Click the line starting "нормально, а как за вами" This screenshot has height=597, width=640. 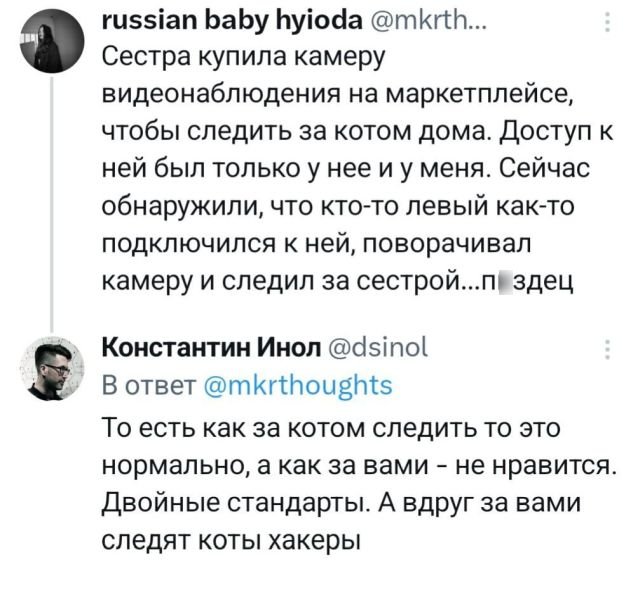(358, 467)
